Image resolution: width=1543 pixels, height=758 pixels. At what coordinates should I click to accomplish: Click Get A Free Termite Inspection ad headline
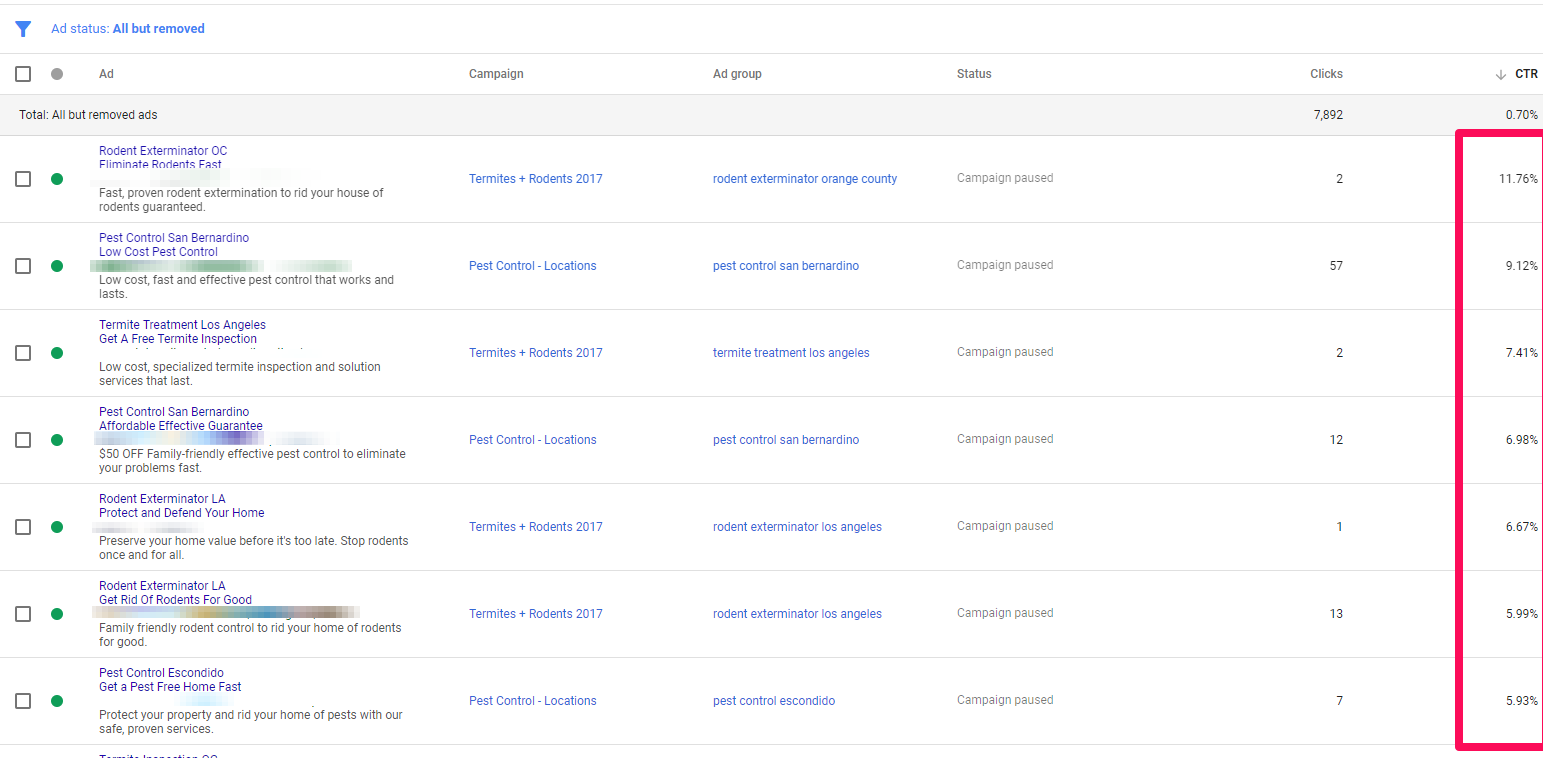tap(178, 339)
